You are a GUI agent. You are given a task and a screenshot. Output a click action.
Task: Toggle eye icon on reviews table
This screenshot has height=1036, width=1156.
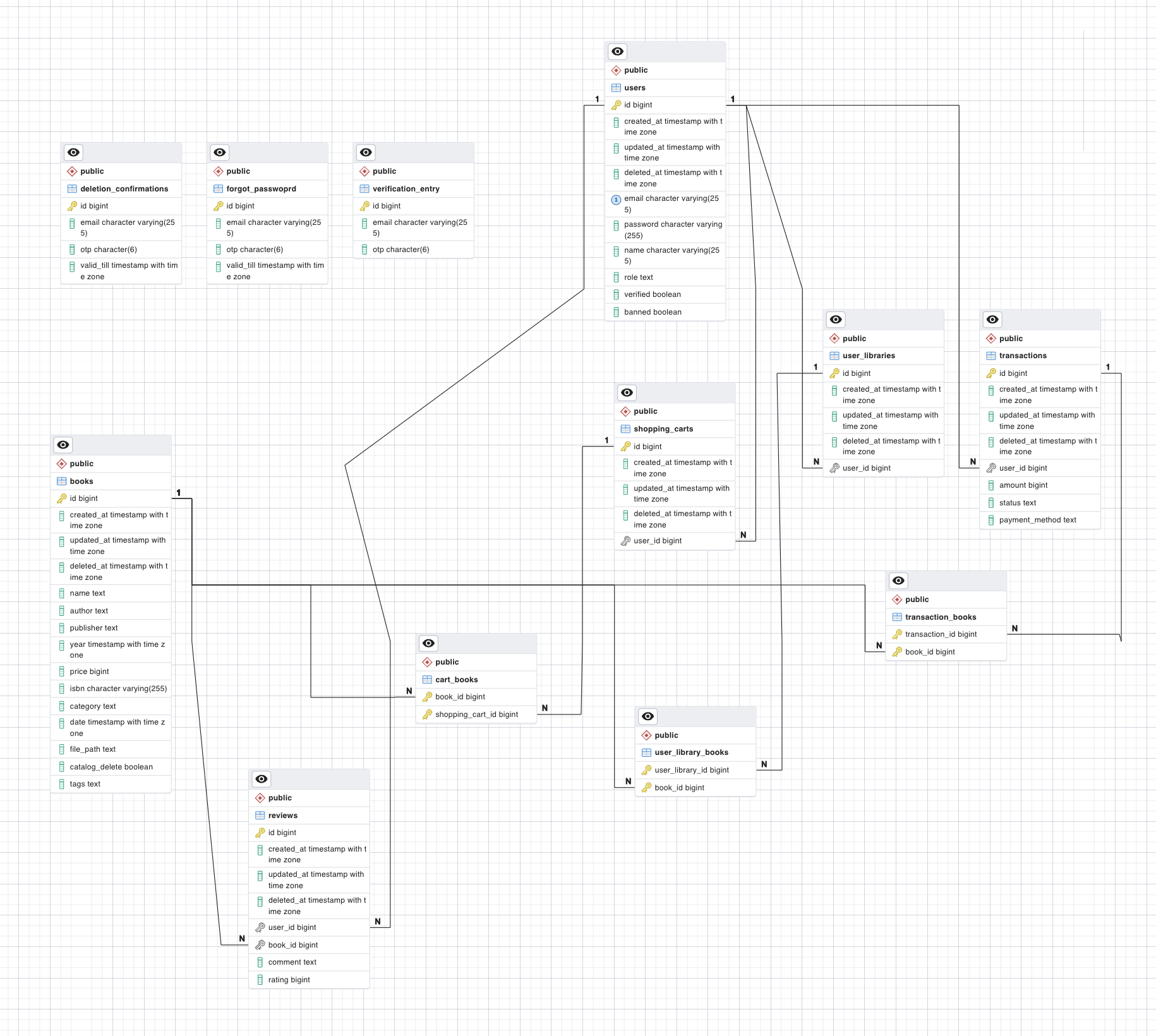[x=262, y=780]
